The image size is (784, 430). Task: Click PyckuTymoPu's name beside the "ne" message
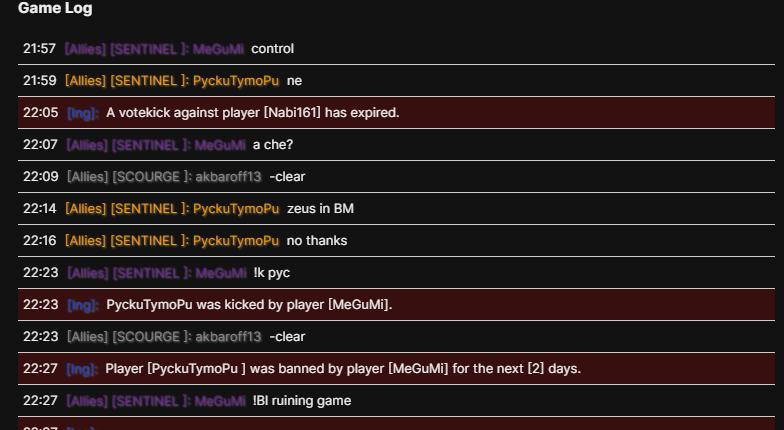pyautogui.click(x=236, y=80)
